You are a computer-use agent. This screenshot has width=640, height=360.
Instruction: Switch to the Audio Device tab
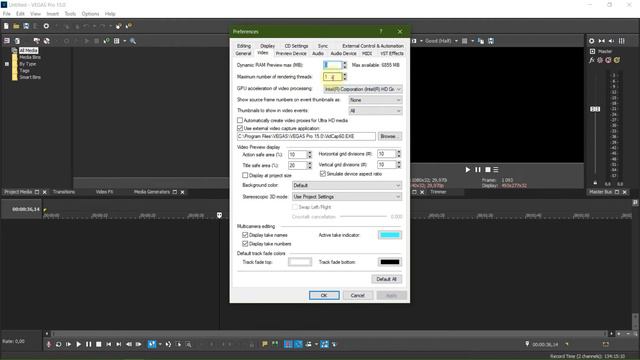pos(343,53)
